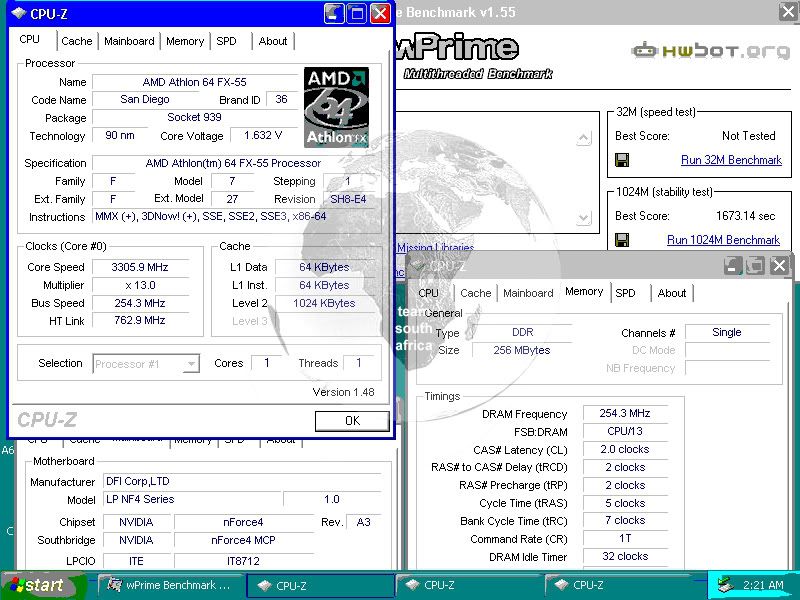The image size is (800, 600).
Task: Click the Threads value field
Action: click(x=359, y=363)
